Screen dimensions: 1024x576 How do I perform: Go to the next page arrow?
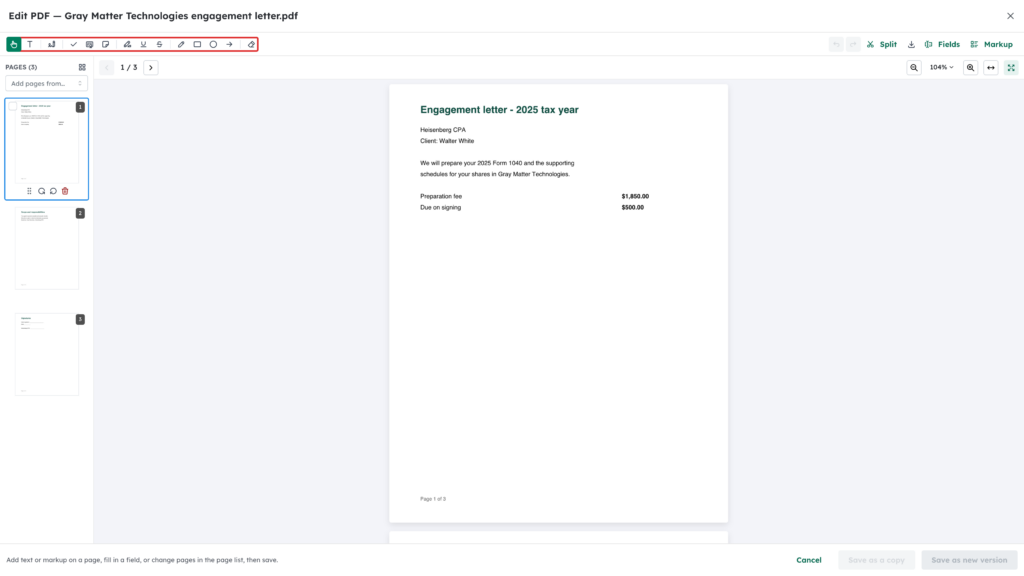(x=151, y=67)
